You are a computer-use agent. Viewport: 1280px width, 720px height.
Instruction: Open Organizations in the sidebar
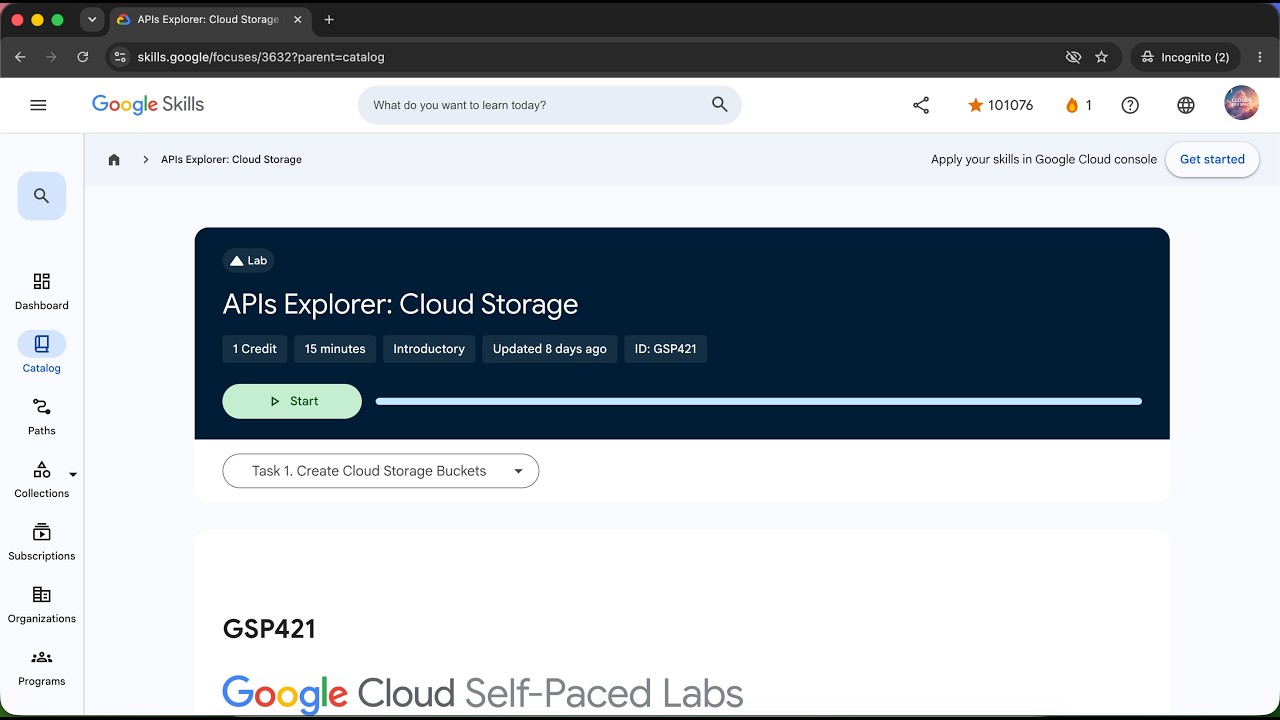(x=42, y=604)
